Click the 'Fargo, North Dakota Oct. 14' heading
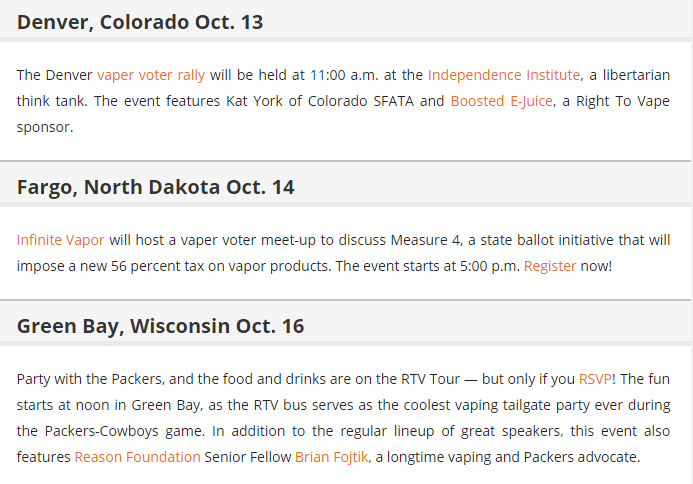693x484 pixels. coord(155,187)
